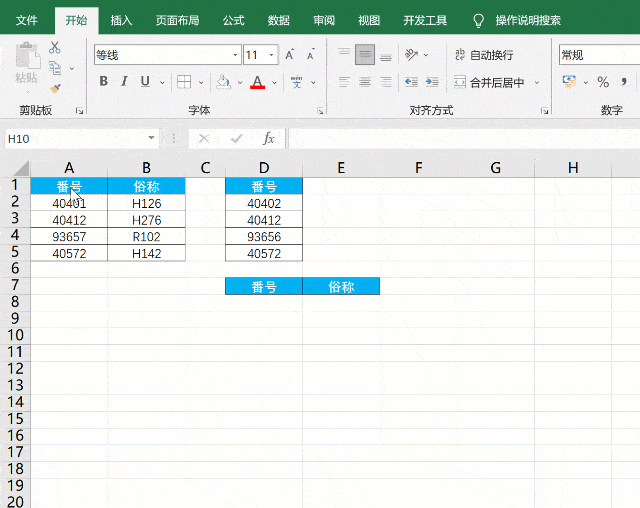Expand the font color dropdown arrow
Screen dimensions: 640x508
point(274,82)
